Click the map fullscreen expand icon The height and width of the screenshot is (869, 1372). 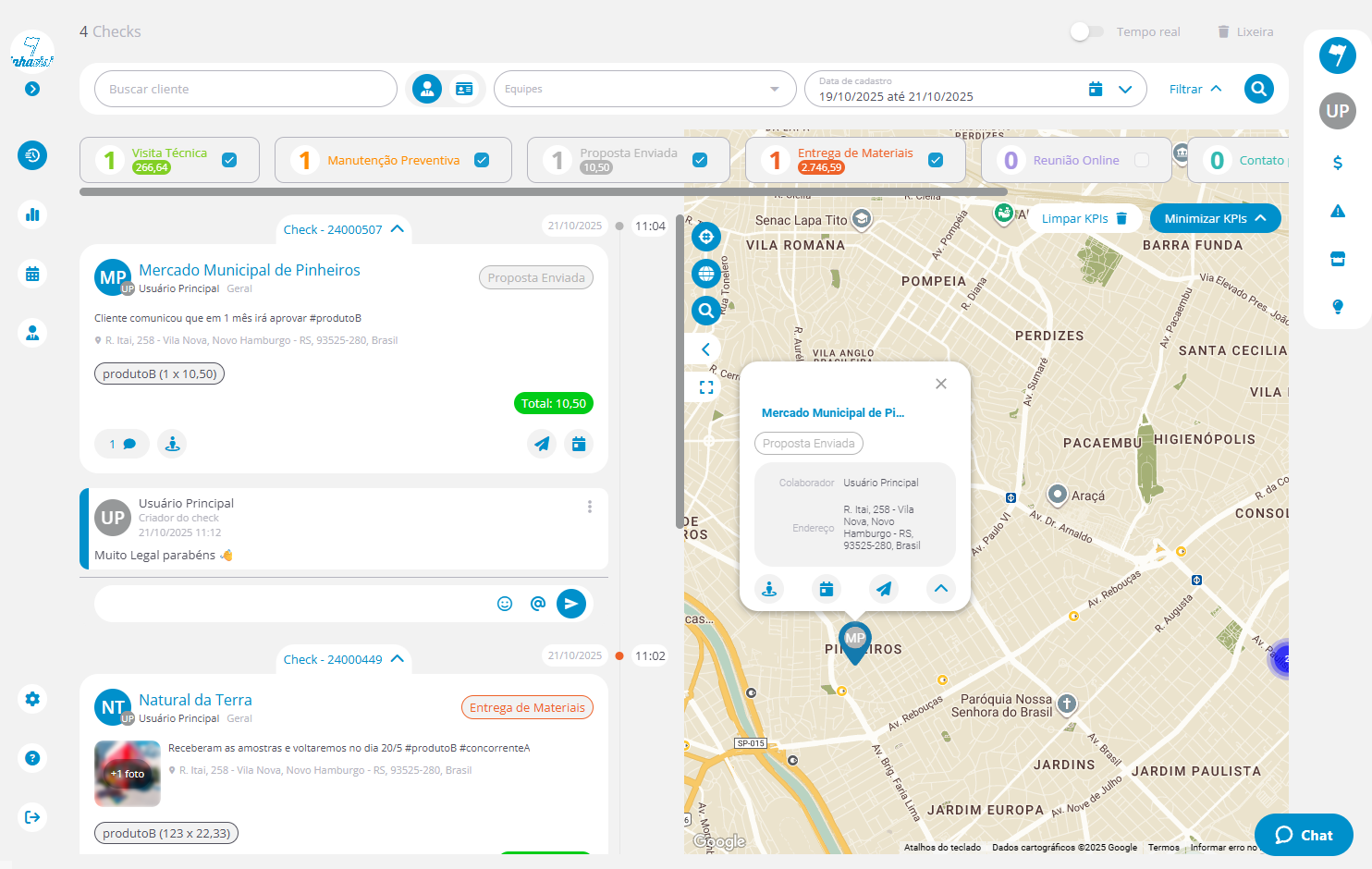pos(706,387)
